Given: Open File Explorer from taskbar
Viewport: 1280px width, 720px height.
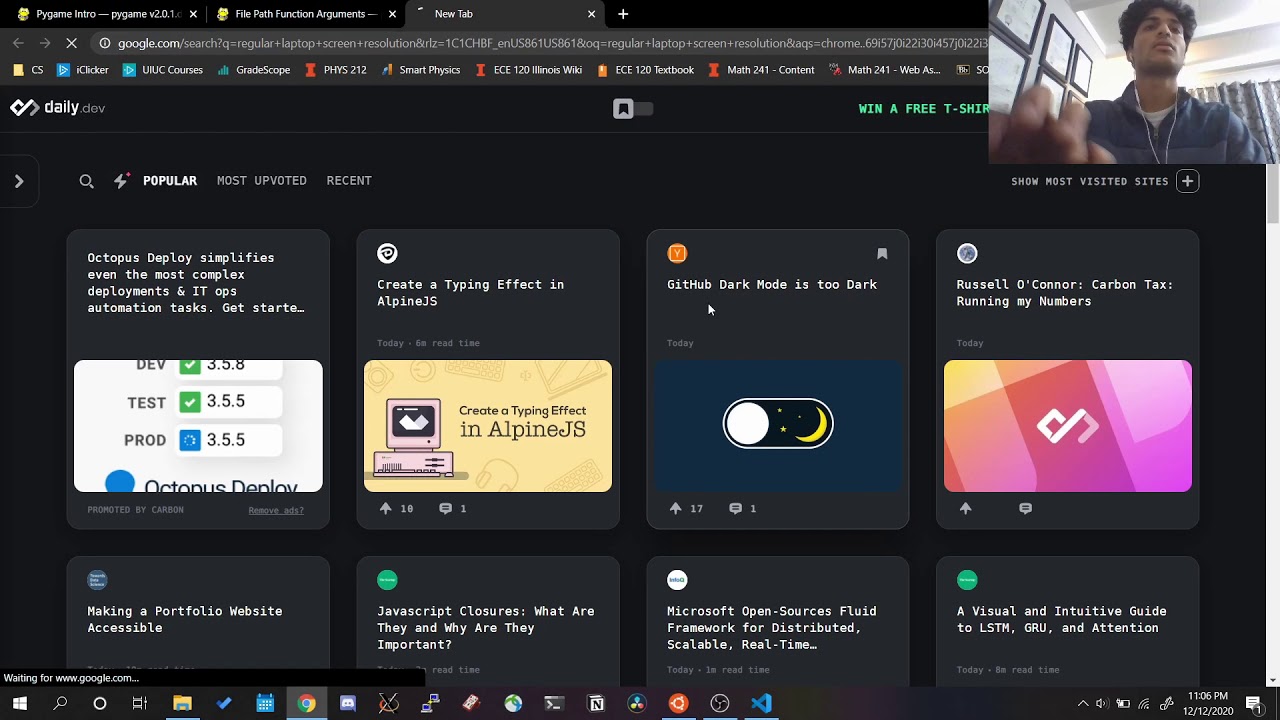Looking at the screenshot, I should coord(182,704).
